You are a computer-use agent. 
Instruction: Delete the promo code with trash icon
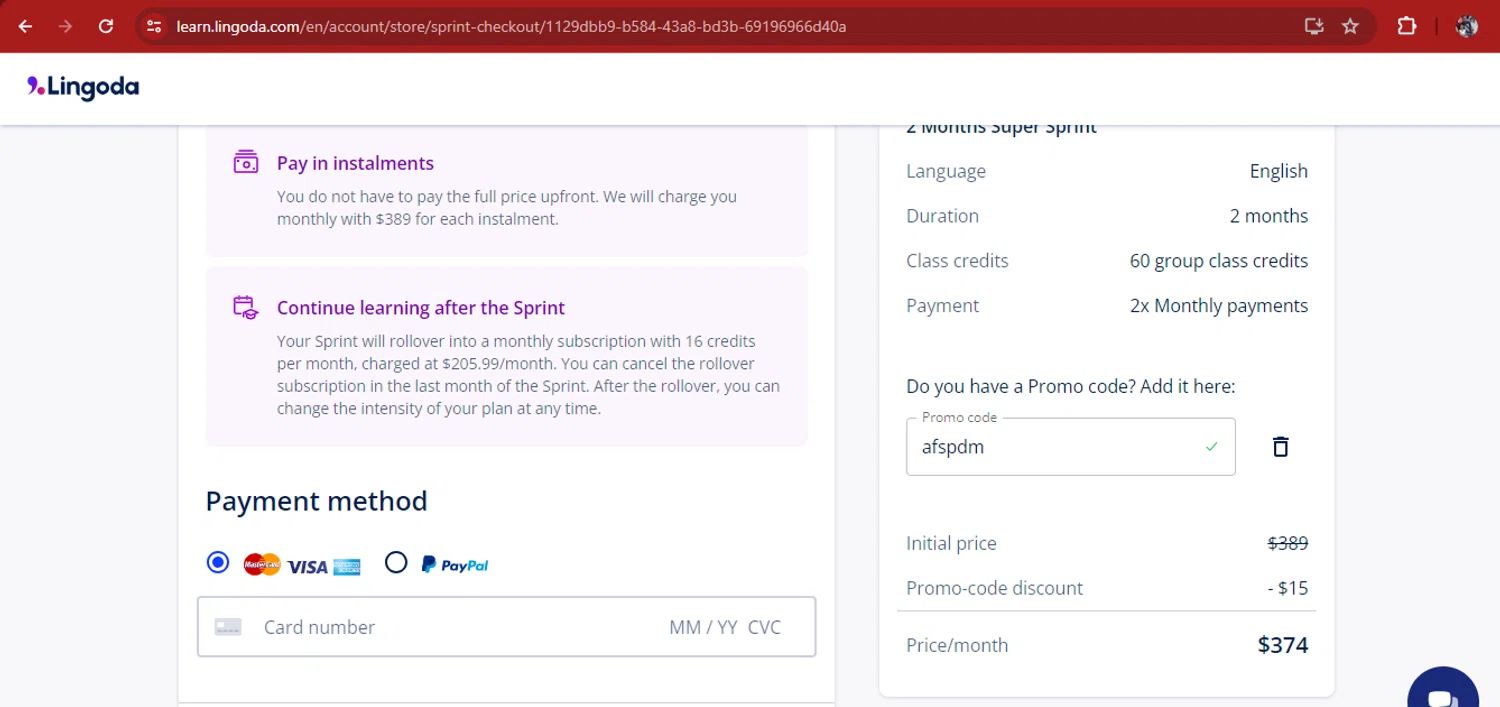point(1280,447)
